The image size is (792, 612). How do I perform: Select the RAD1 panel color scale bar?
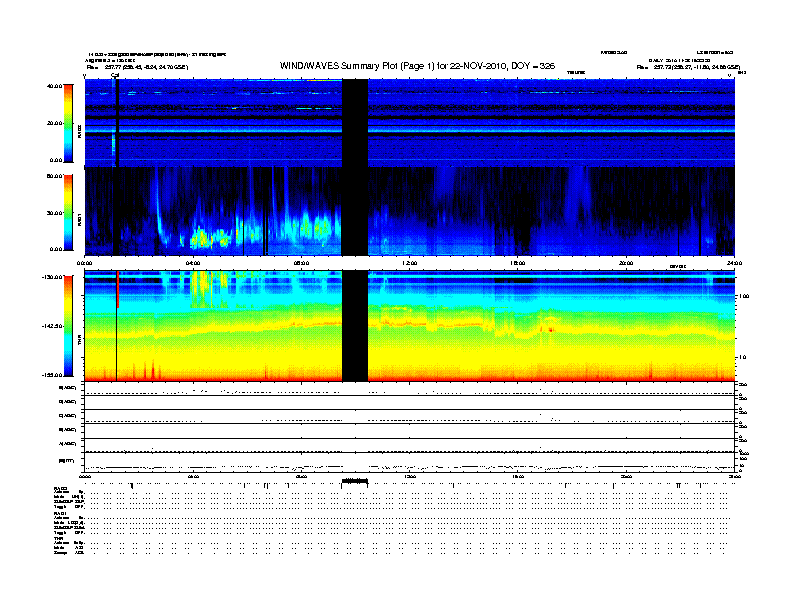68,213
